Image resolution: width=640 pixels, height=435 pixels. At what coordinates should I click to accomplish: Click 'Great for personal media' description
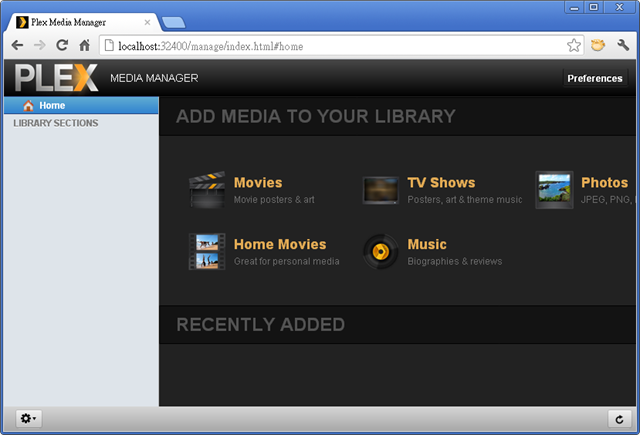coord(287,261)
